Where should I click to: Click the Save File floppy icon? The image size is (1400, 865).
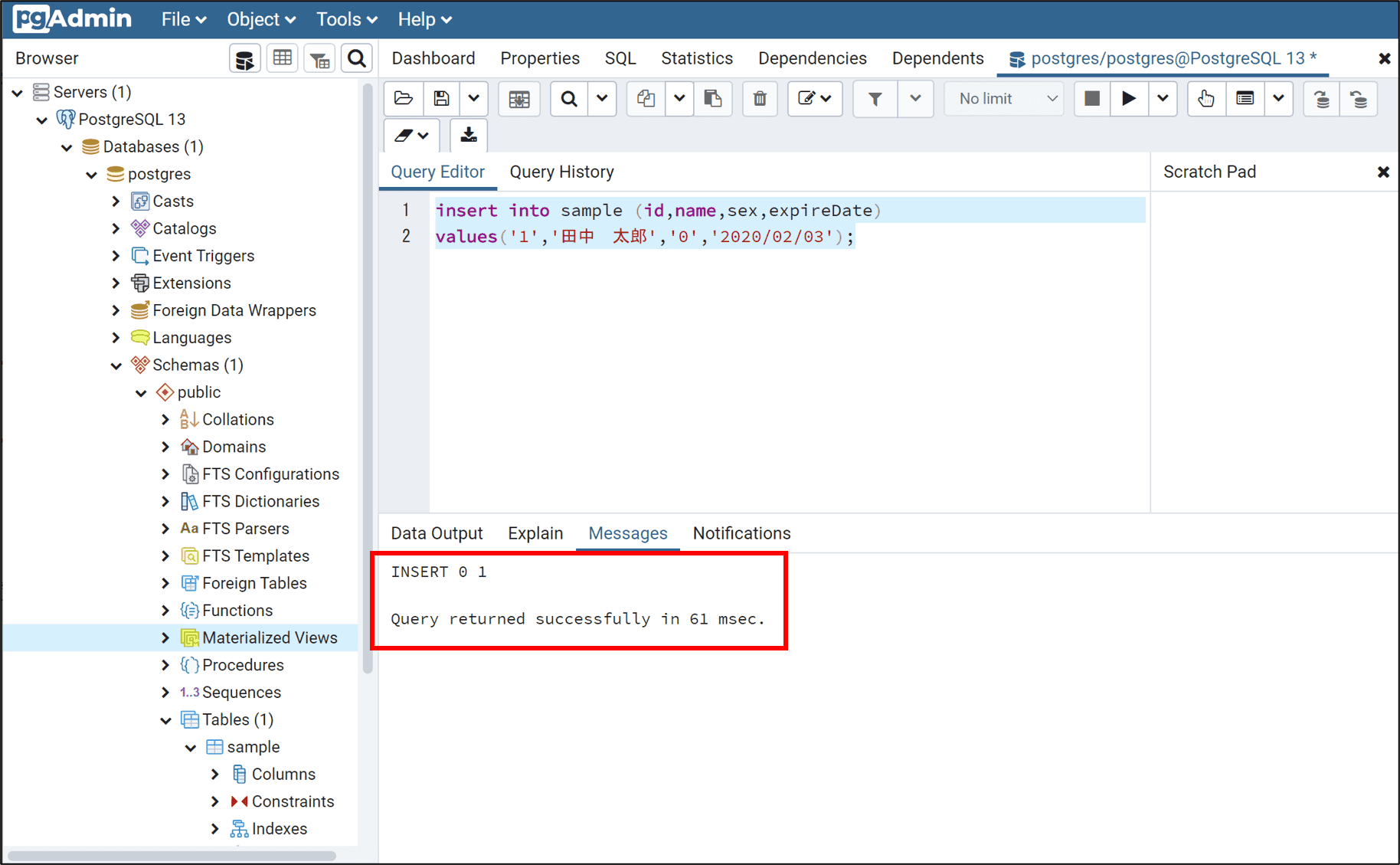pyautogui.click(x=441, y=99)
